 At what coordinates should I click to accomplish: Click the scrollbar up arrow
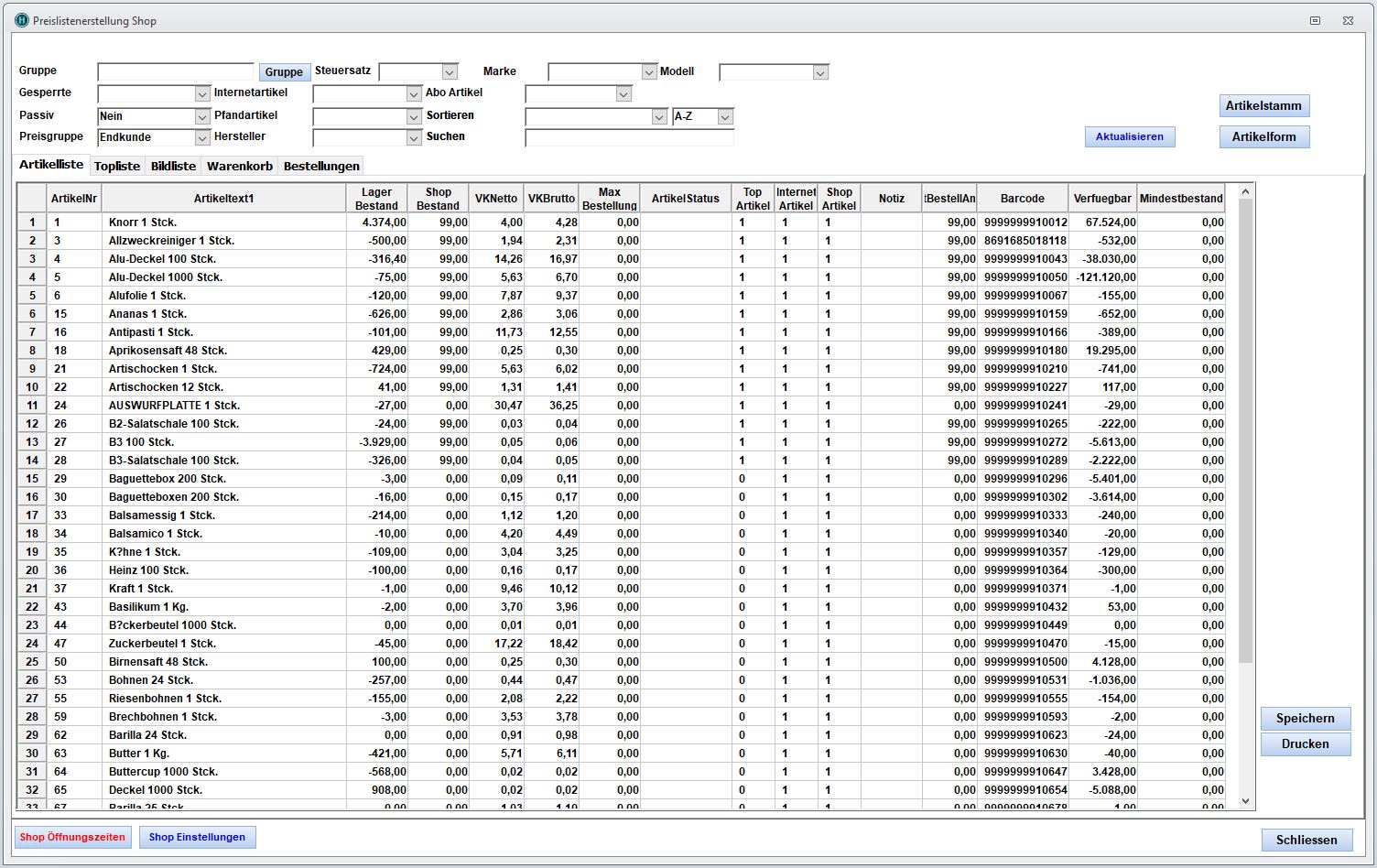click(x=1245, y=191)
